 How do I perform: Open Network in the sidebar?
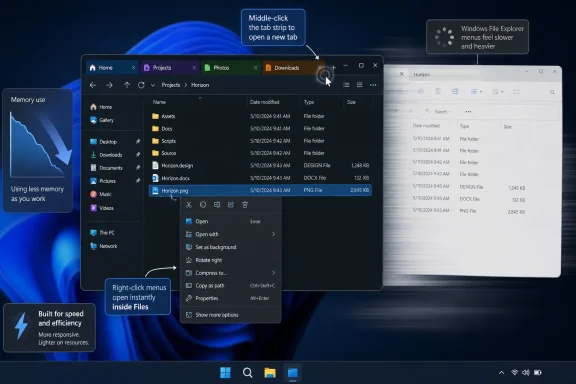104,246
